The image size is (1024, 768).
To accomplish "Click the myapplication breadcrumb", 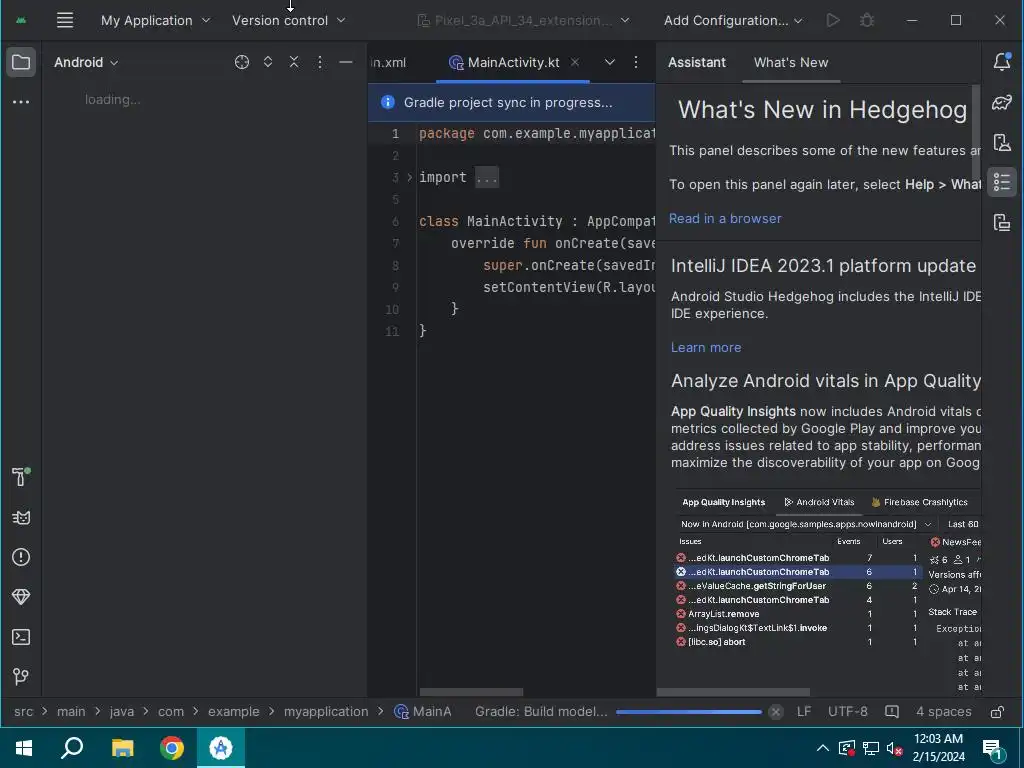I will pyautogui.click(x=326, y=712).
